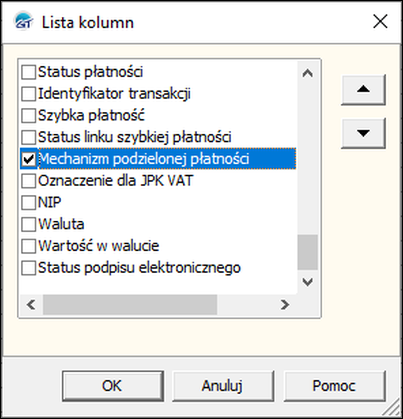Select the Wartość w walucie item
Image resolution: width=403 pixels, height=419 pixels.
(98, 246)
